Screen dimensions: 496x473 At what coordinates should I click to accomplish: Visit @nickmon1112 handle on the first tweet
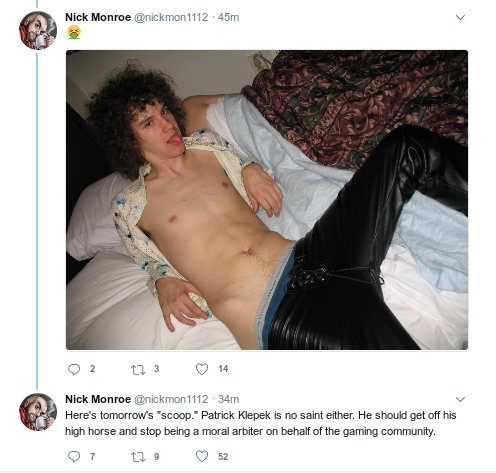[x=171, y=17]
